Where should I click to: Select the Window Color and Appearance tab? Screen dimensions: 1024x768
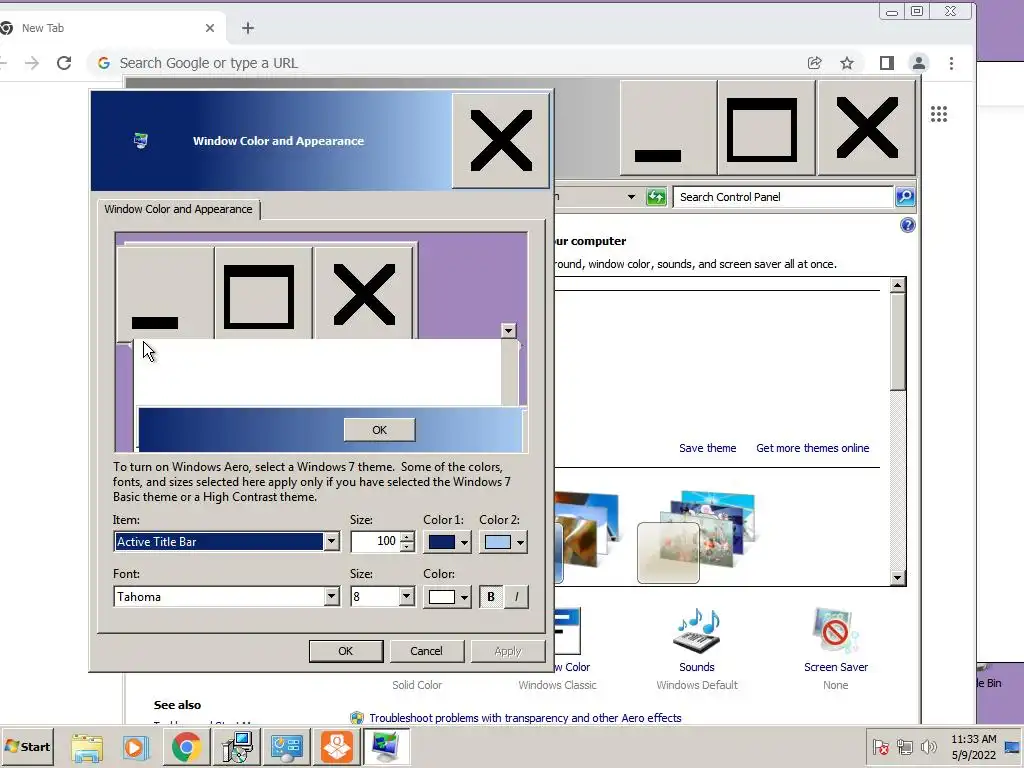[x=178, y=209]
